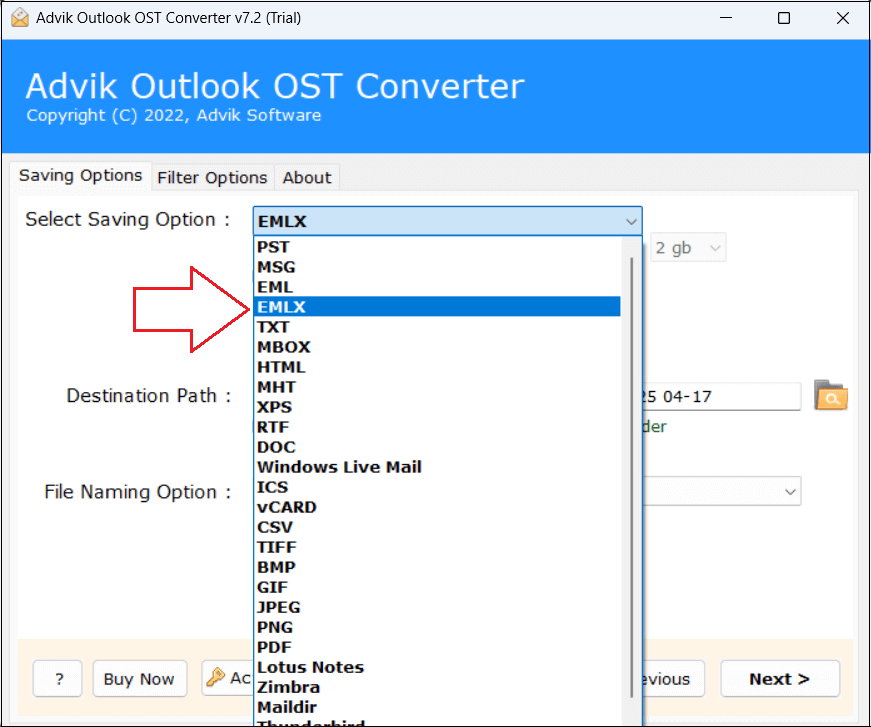Click the dropdown list vertical scrollbar
Screen dimensions: 871x727
click(x=632, y=478)
